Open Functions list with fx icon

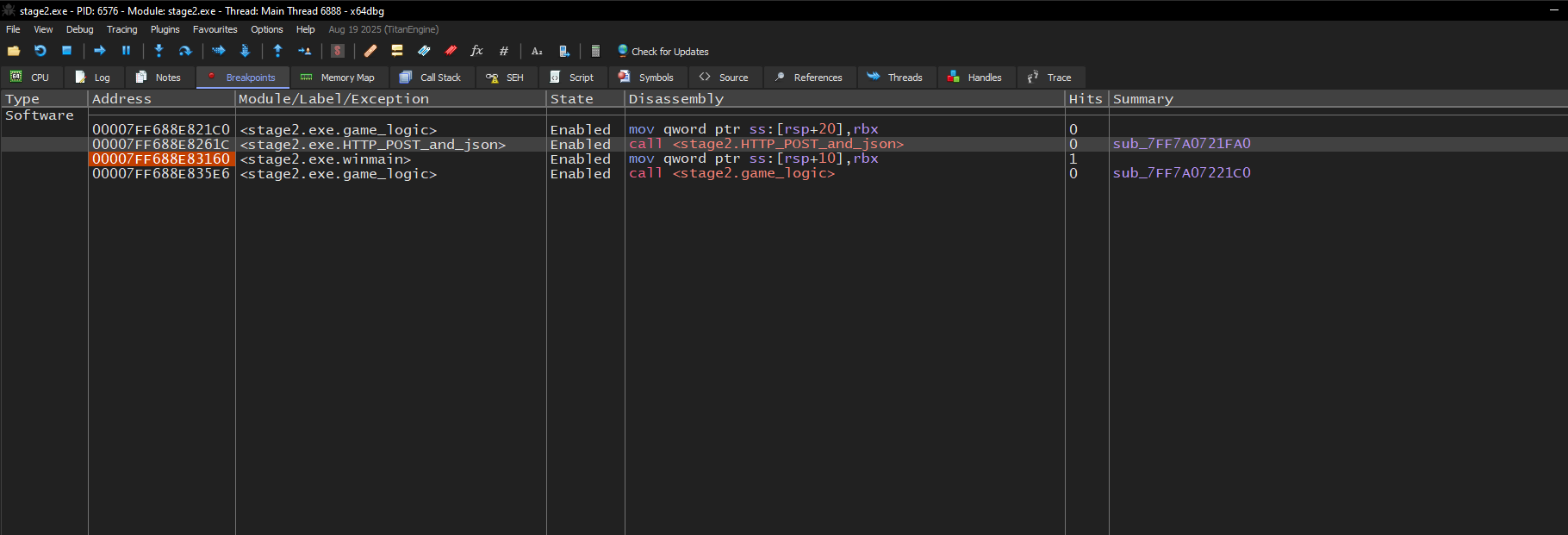(476, 51)
